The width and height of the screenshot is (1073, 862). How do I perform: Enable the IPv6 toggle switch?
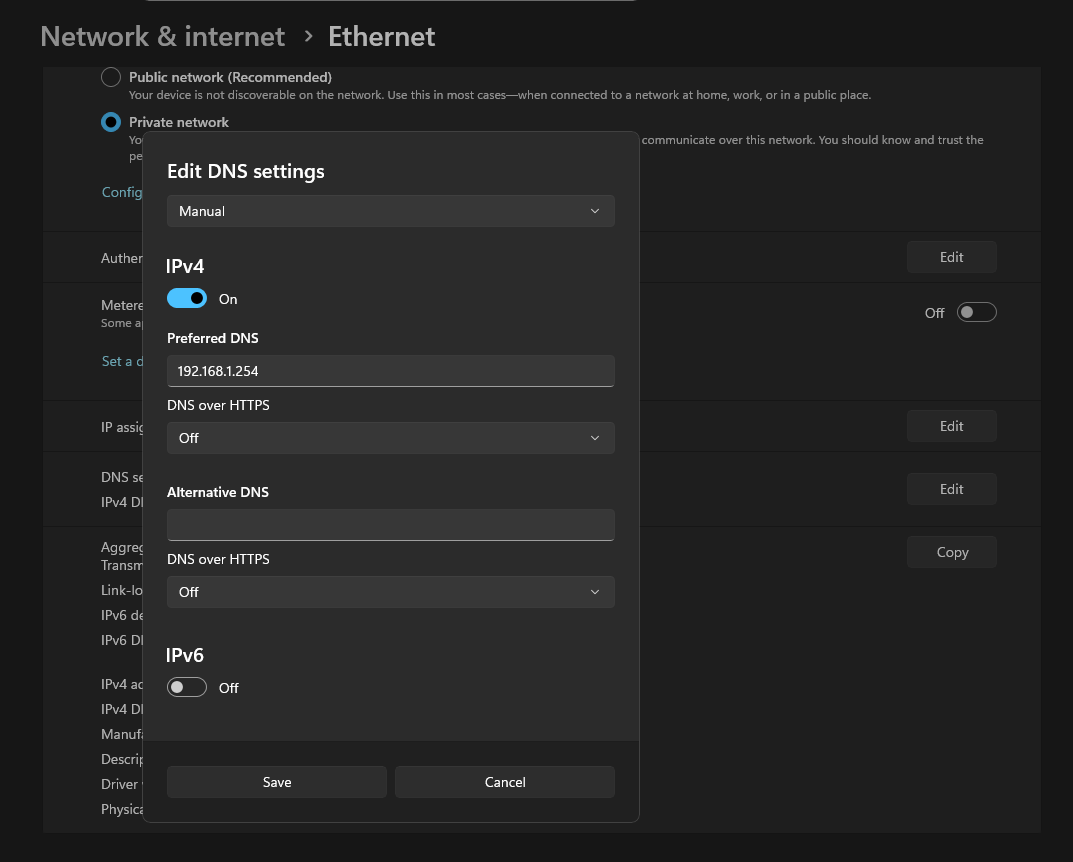click(187, 687)
